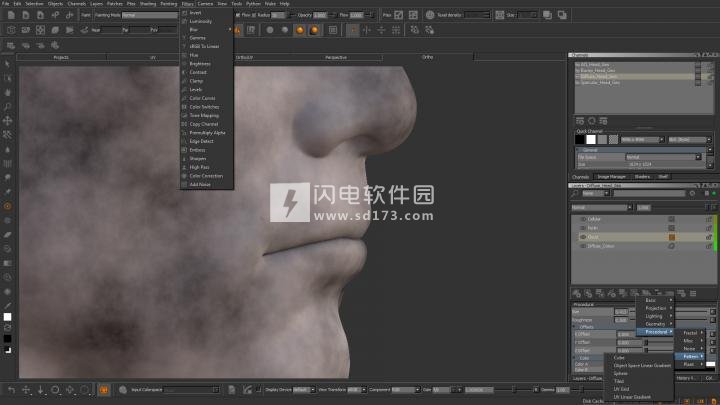The image size is (720, 405).
Task: Click the orange mask icon on the Cloud layer
Action: point(672,237)
